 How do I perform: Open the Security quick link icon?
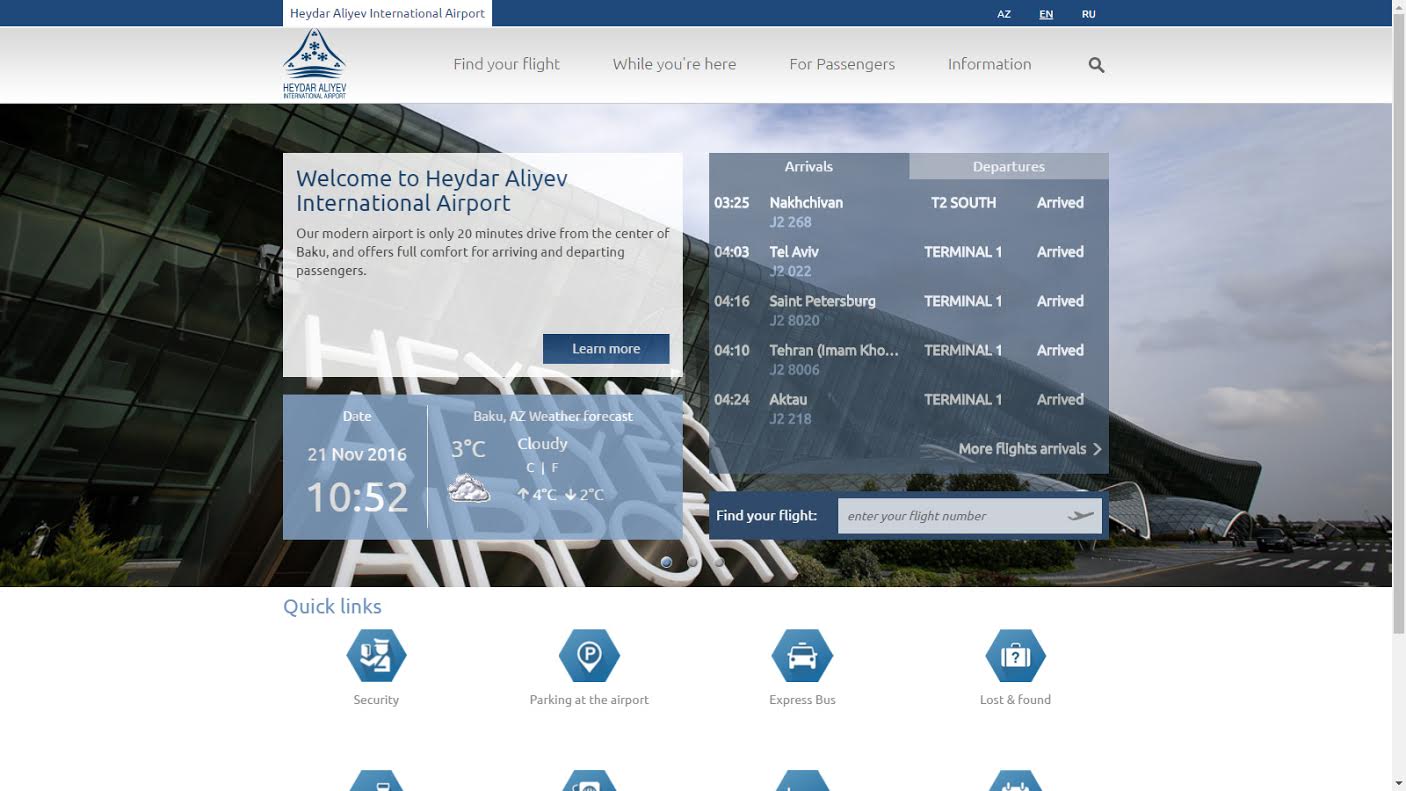pos(376,656)
